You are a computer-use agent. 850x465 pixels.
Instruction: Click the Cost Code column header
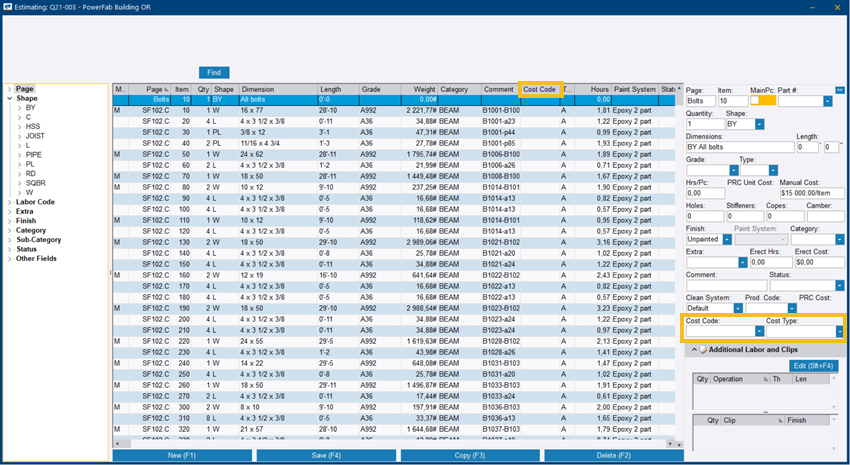pyautogui.click(x=540, y=89)
